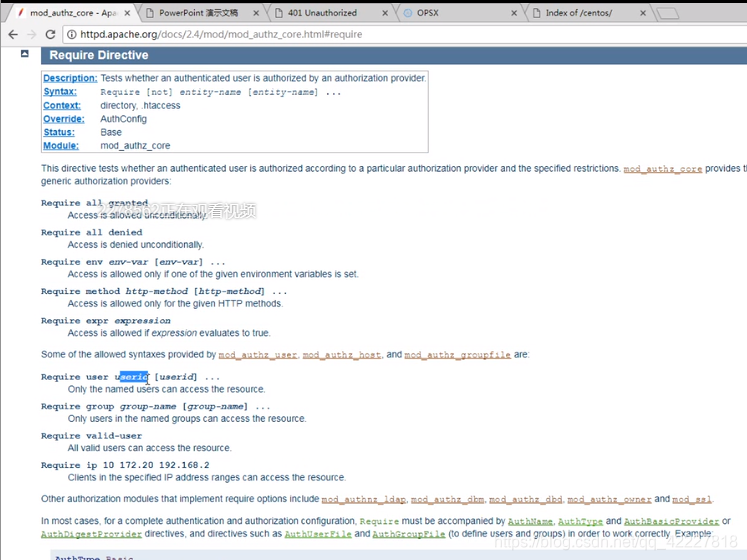Reload the page with the refresh icon

coord(50,34)
